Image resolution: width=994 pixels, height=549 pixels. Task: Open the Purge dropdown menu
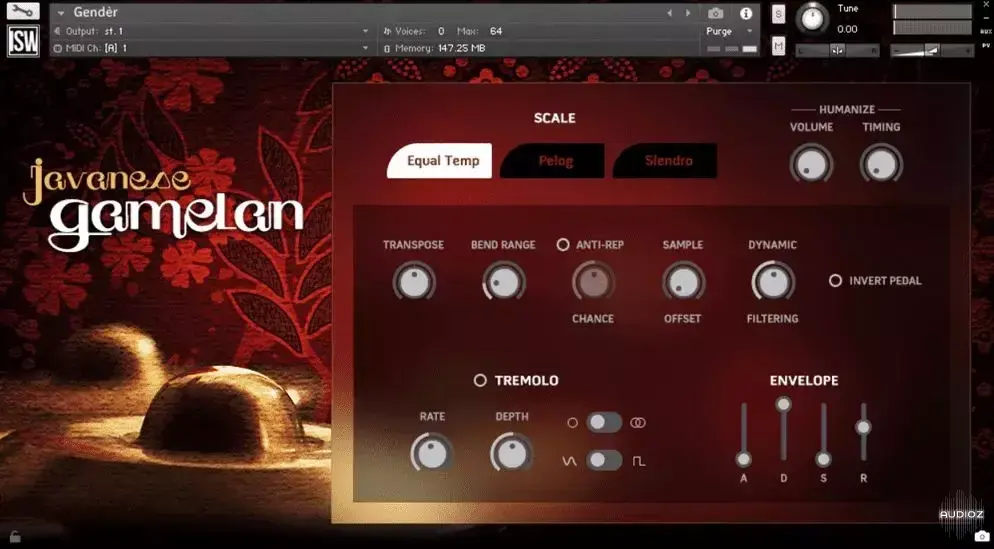(x=729, y=31)
